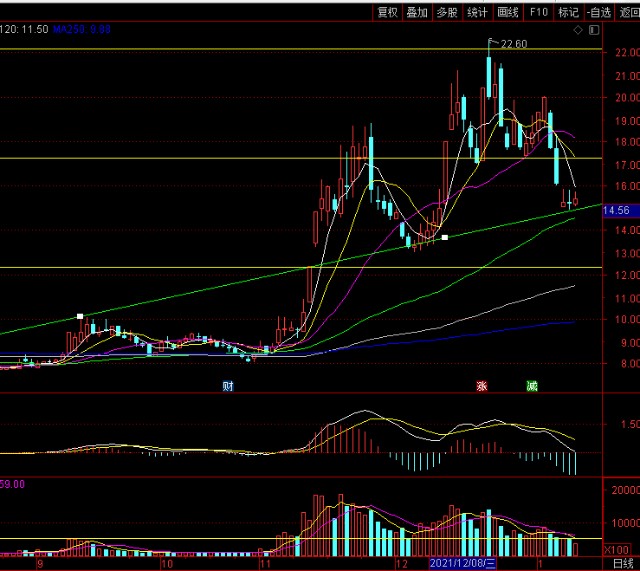
Task: Click the 返回 back button
Action: tap(629, 12)
